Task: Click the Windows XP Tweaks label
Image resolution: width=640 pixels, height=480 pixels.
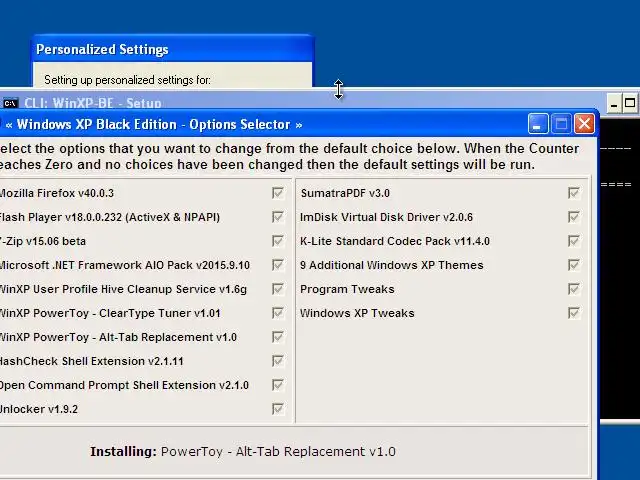Action: tap(357, 313)
